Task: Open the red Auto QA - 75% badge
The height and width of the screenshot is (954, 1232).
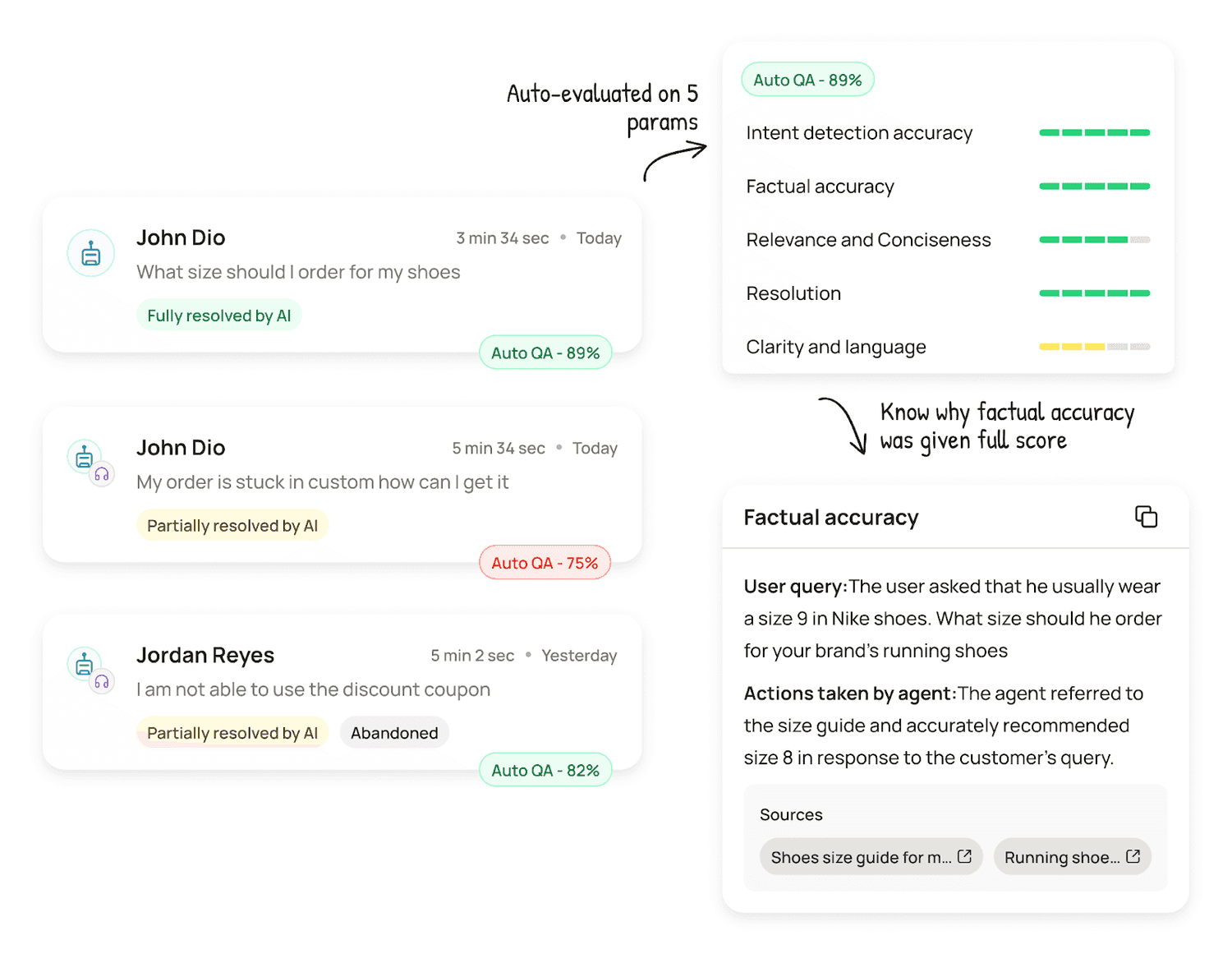Action: click(x=545, y=563)
